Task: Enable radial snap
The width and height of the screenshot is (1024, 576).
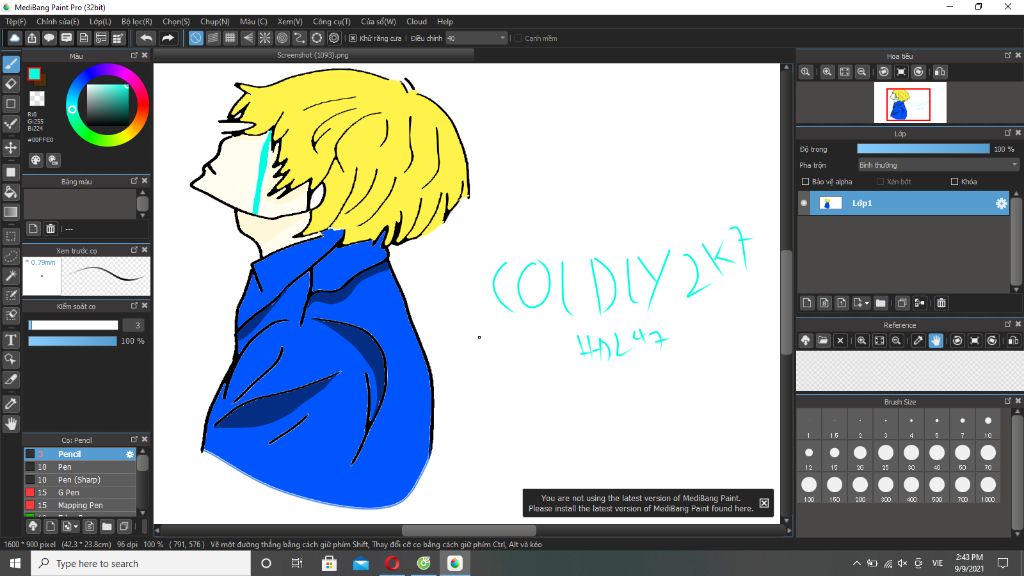Action: 264,39
